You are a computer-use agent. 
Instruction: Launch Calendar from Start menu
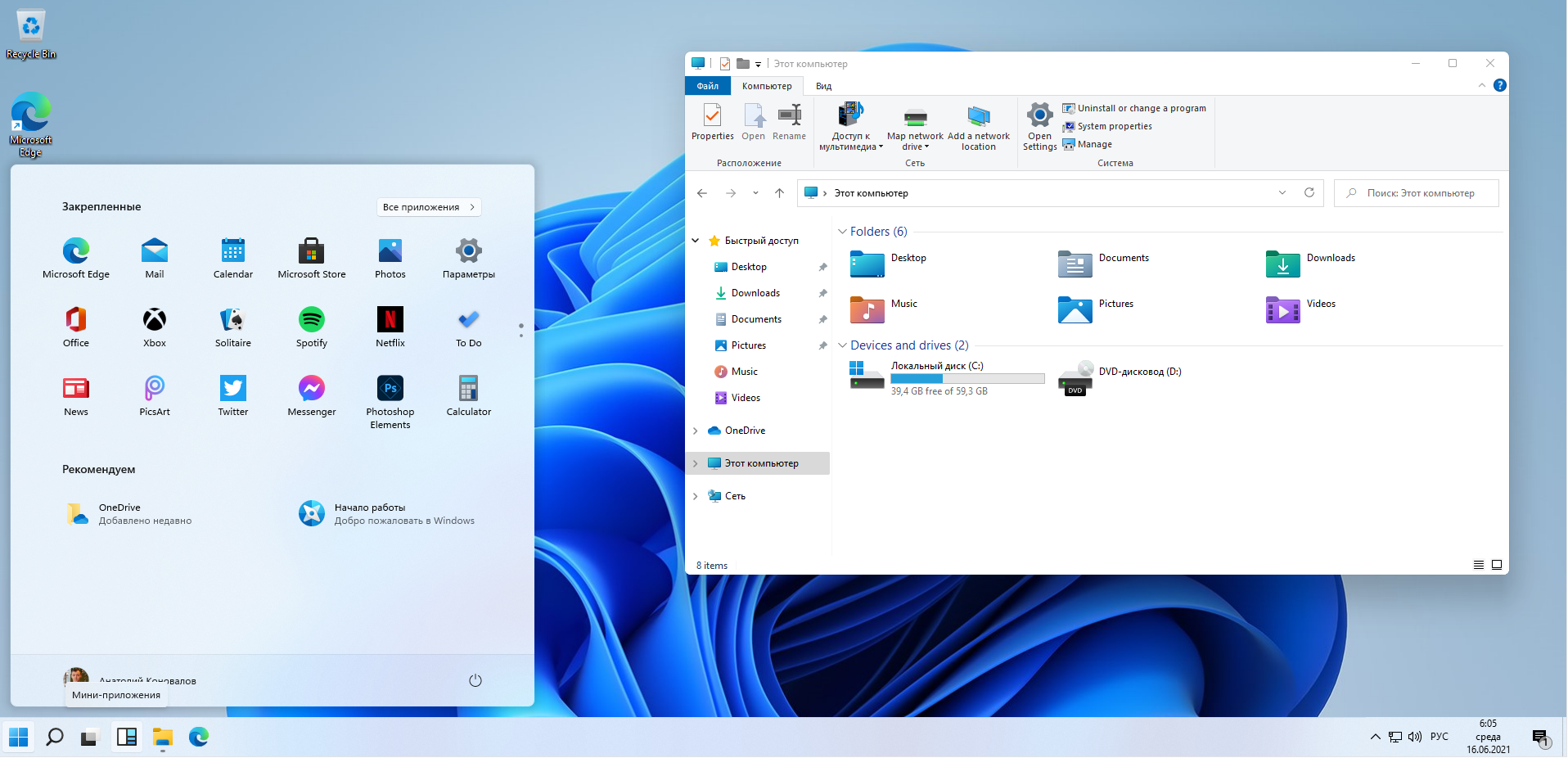(233, 258)
